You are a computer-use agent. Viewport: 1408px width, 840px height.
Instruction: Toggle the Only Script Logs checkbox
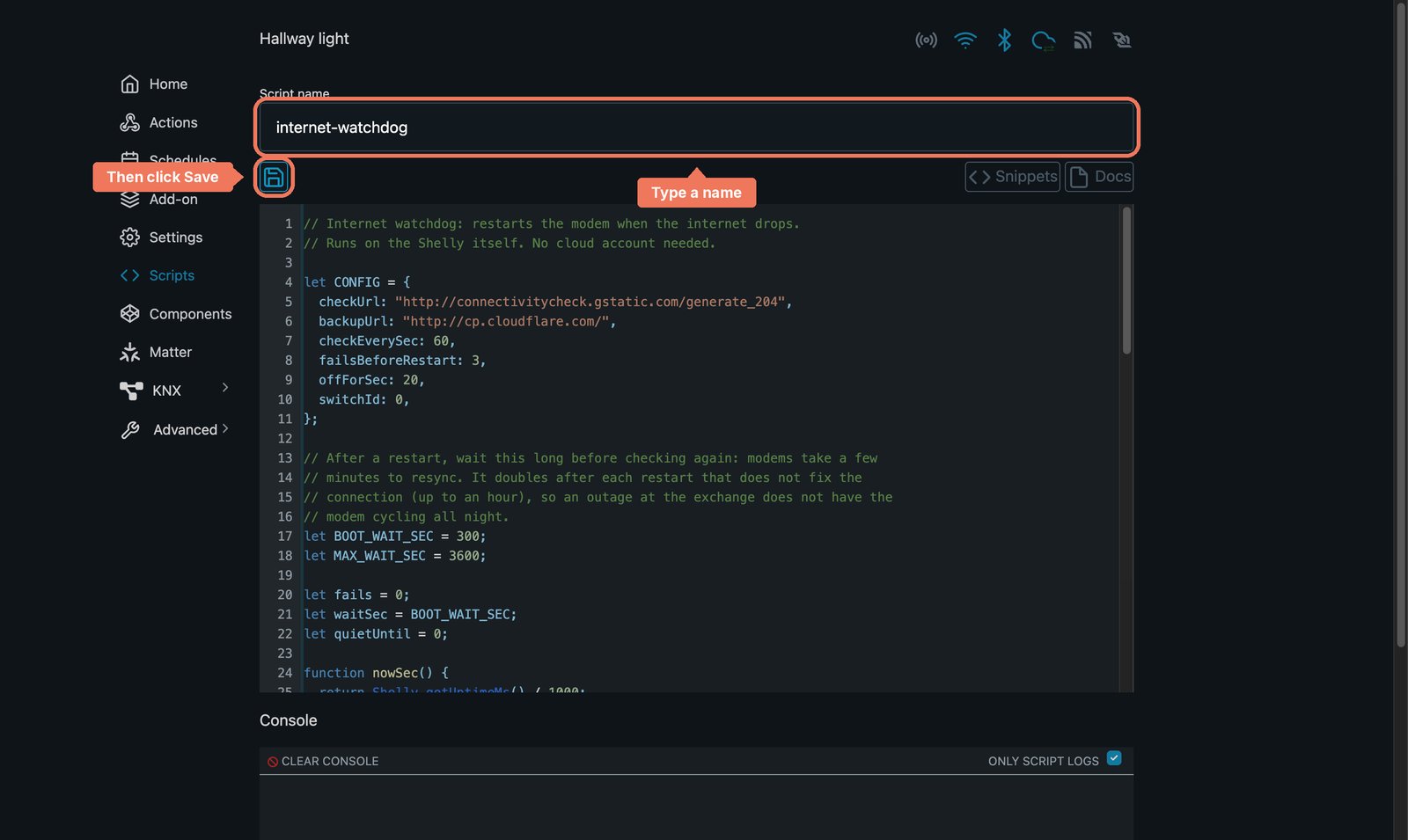(x=1114, y=758)
